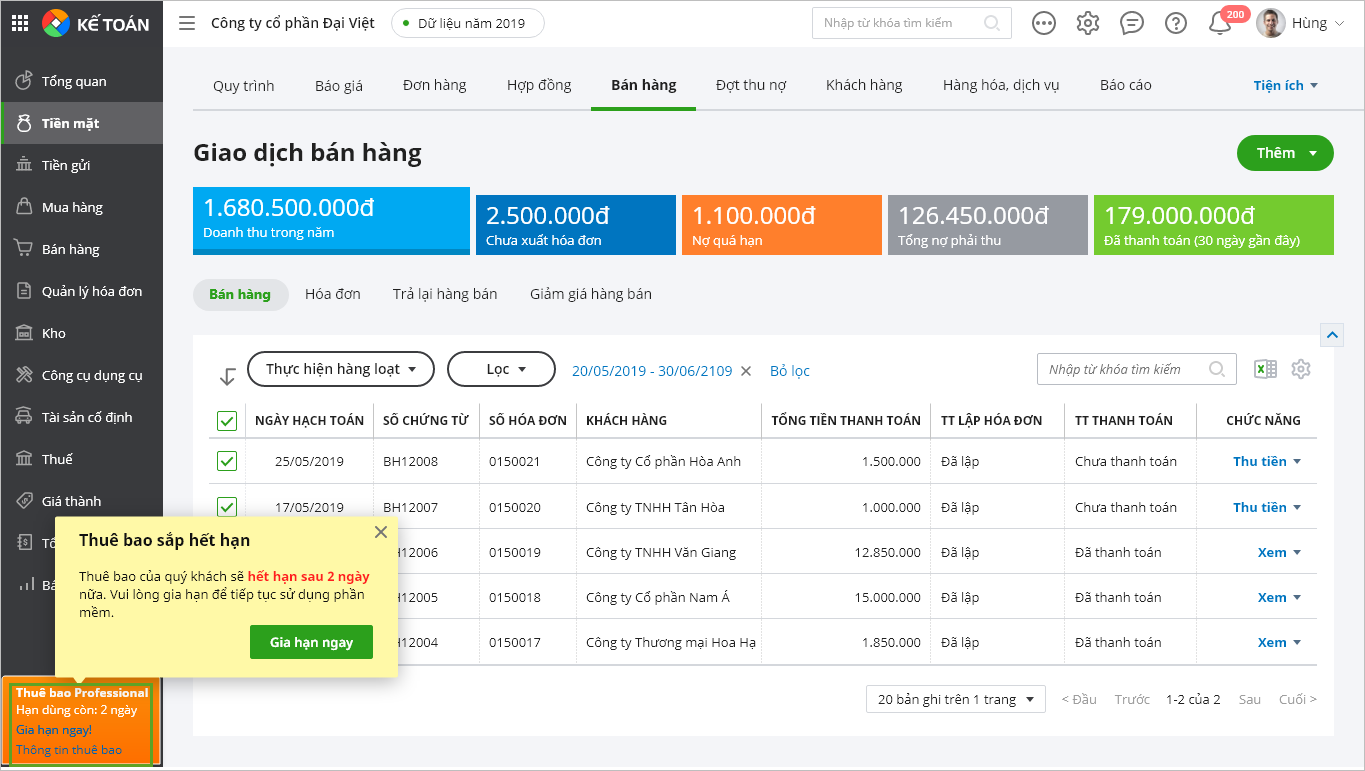Uncheck the row dated 17/05/2019
Image resolution: width=1365 pixels, height=771 pixels.
coord(227,507)
